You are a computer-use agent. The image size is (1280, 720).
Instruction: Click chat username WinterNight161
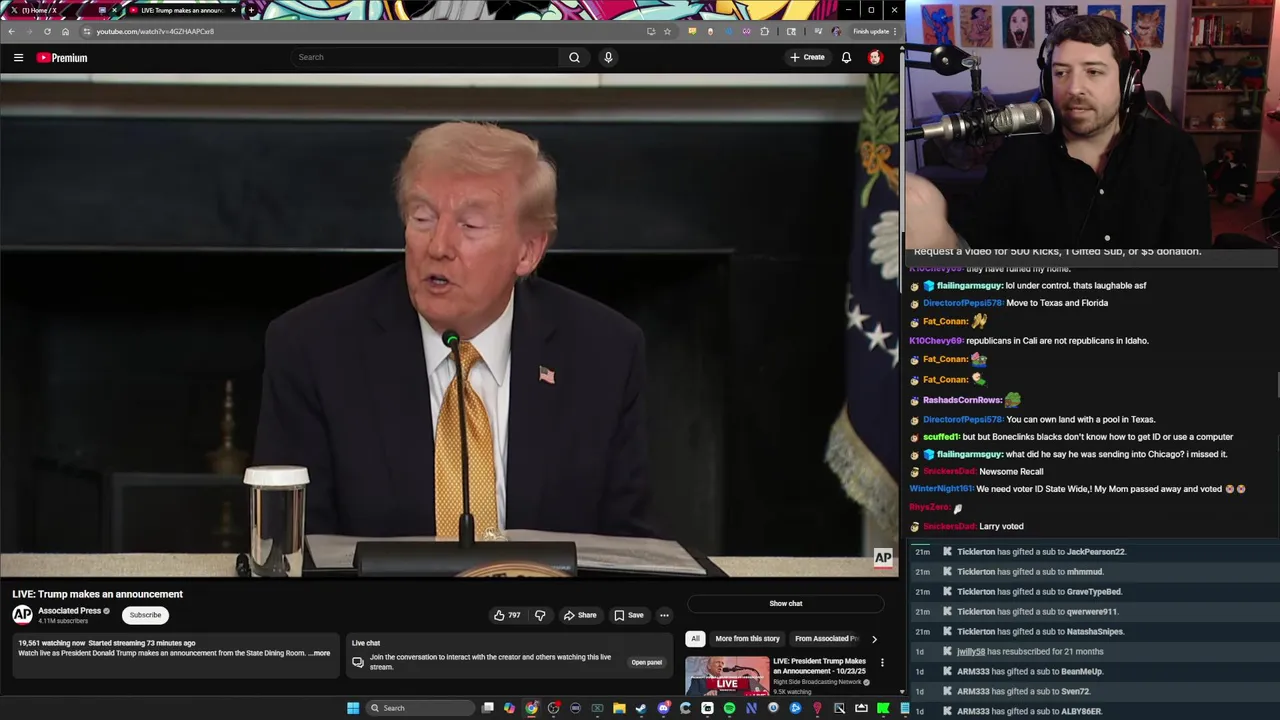click(x=941, y=489)
